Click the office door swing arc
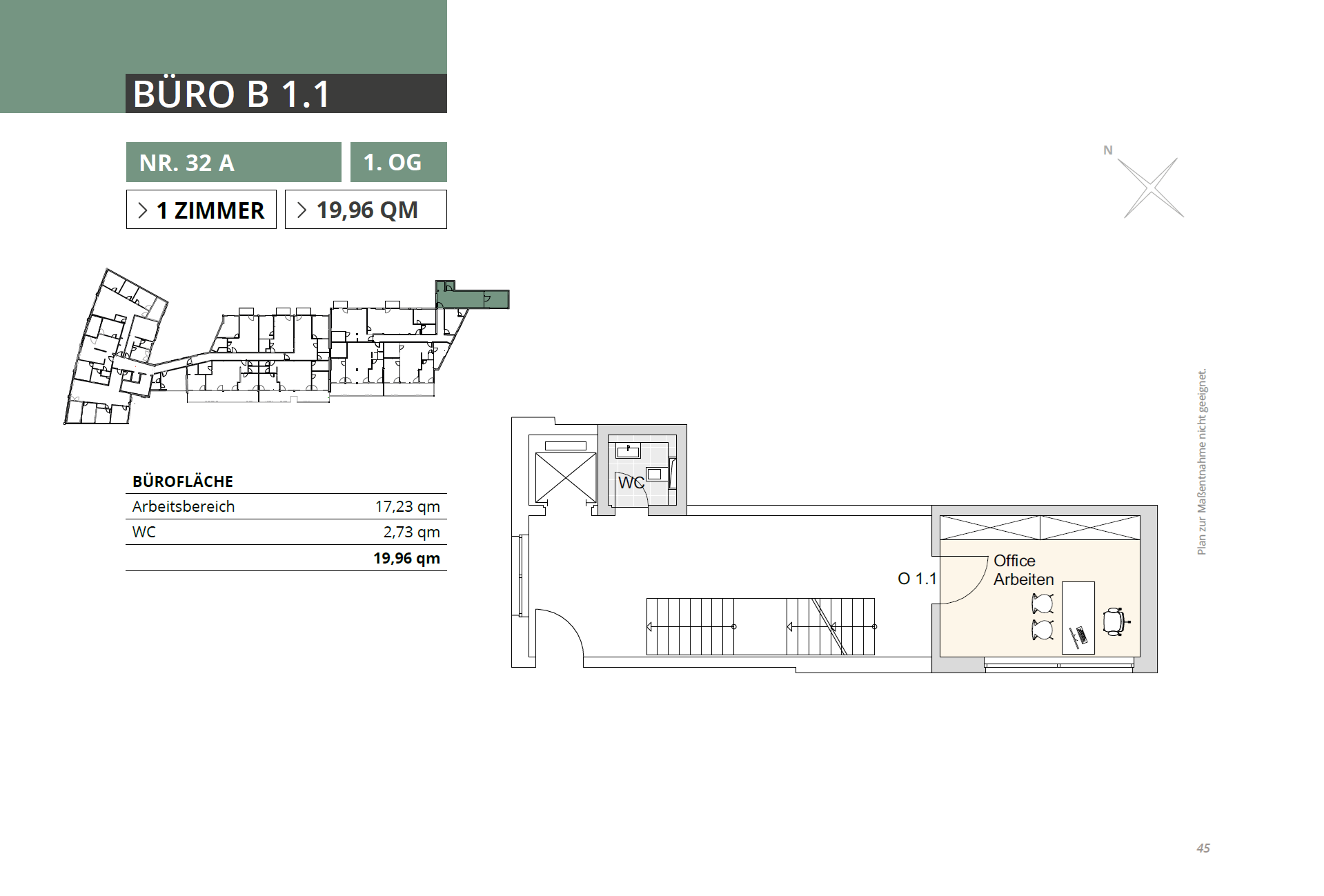 [963, 579]
